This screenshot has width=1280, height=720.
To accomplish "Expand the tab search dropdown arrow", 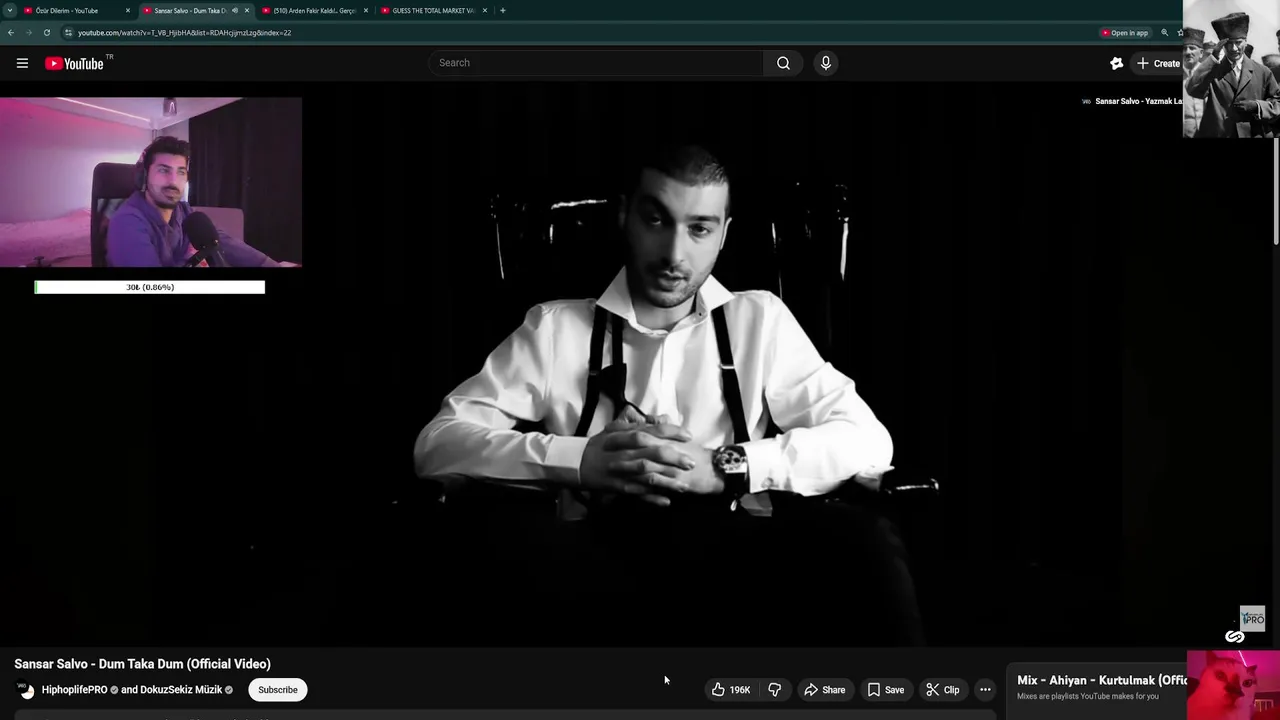I will tap(10, 11).
